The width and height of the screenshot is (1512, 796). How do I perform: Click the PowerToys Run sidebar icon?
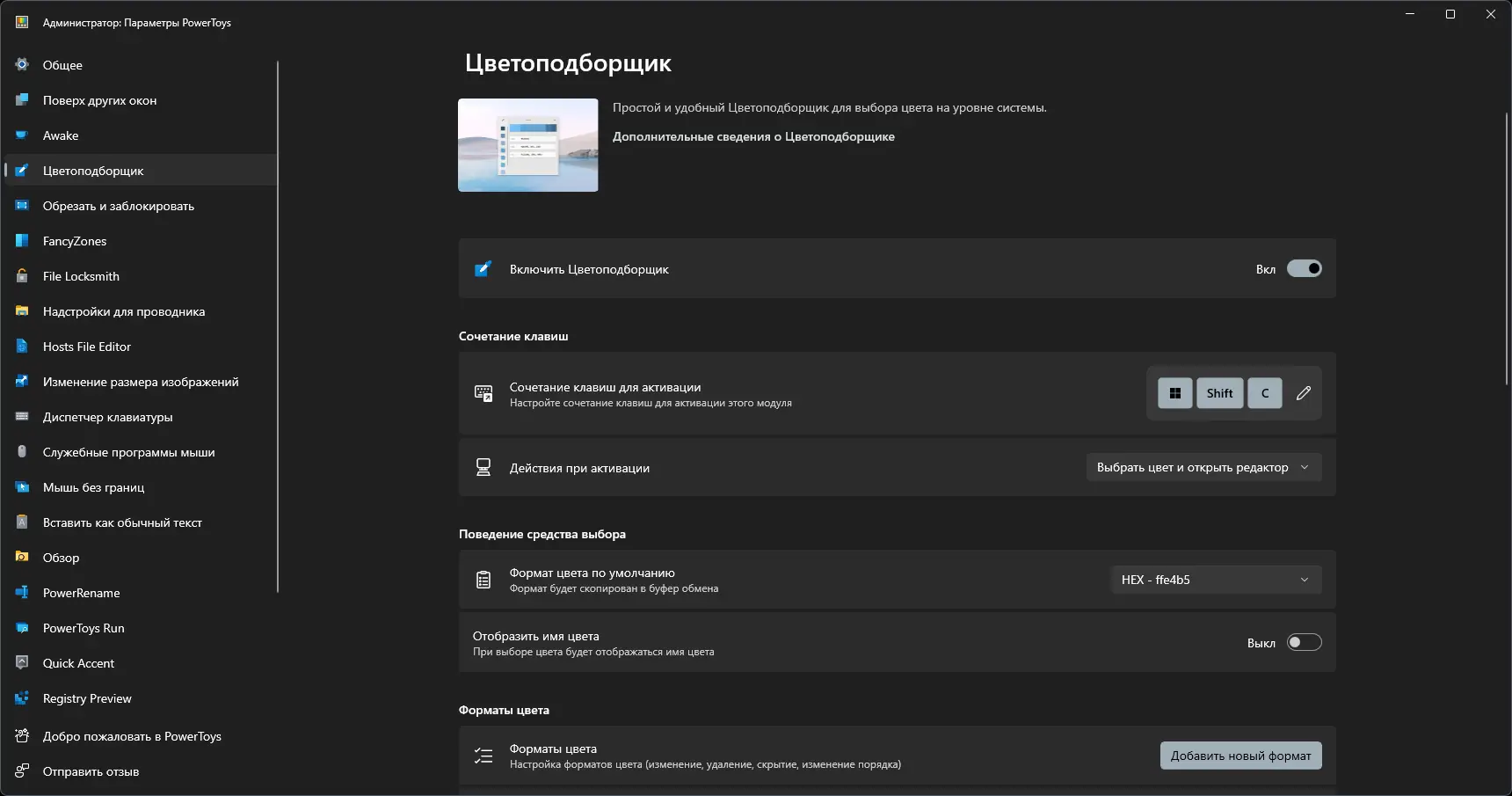point(22,628)
